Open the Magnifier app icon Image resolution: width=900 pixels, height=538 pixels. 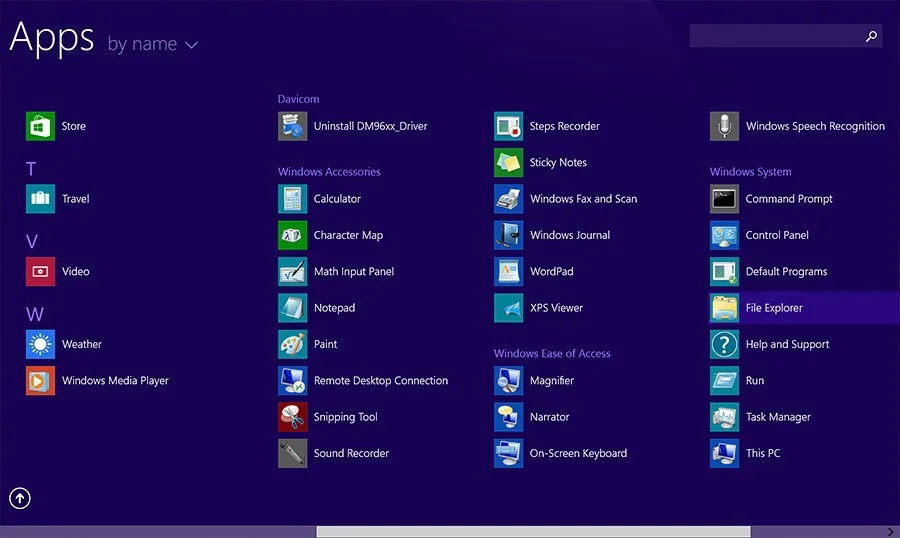508,381
